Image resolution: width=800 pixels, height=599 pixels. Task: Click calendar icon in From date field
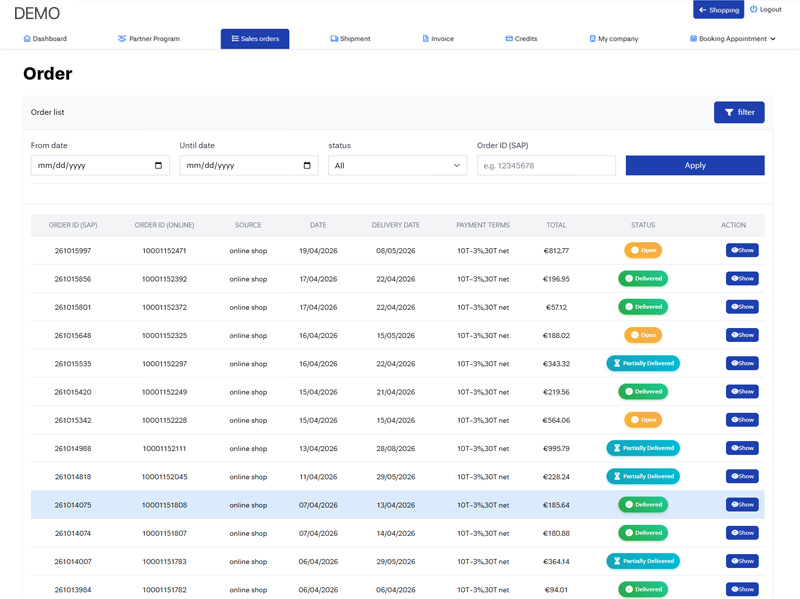point(159,166)
